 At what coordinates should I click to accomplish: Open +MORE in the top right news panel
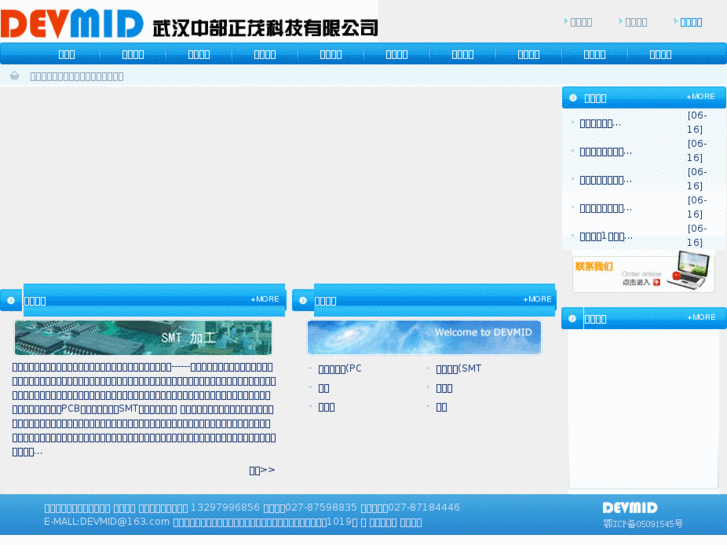pyautogui.click(x=701, y=96)
